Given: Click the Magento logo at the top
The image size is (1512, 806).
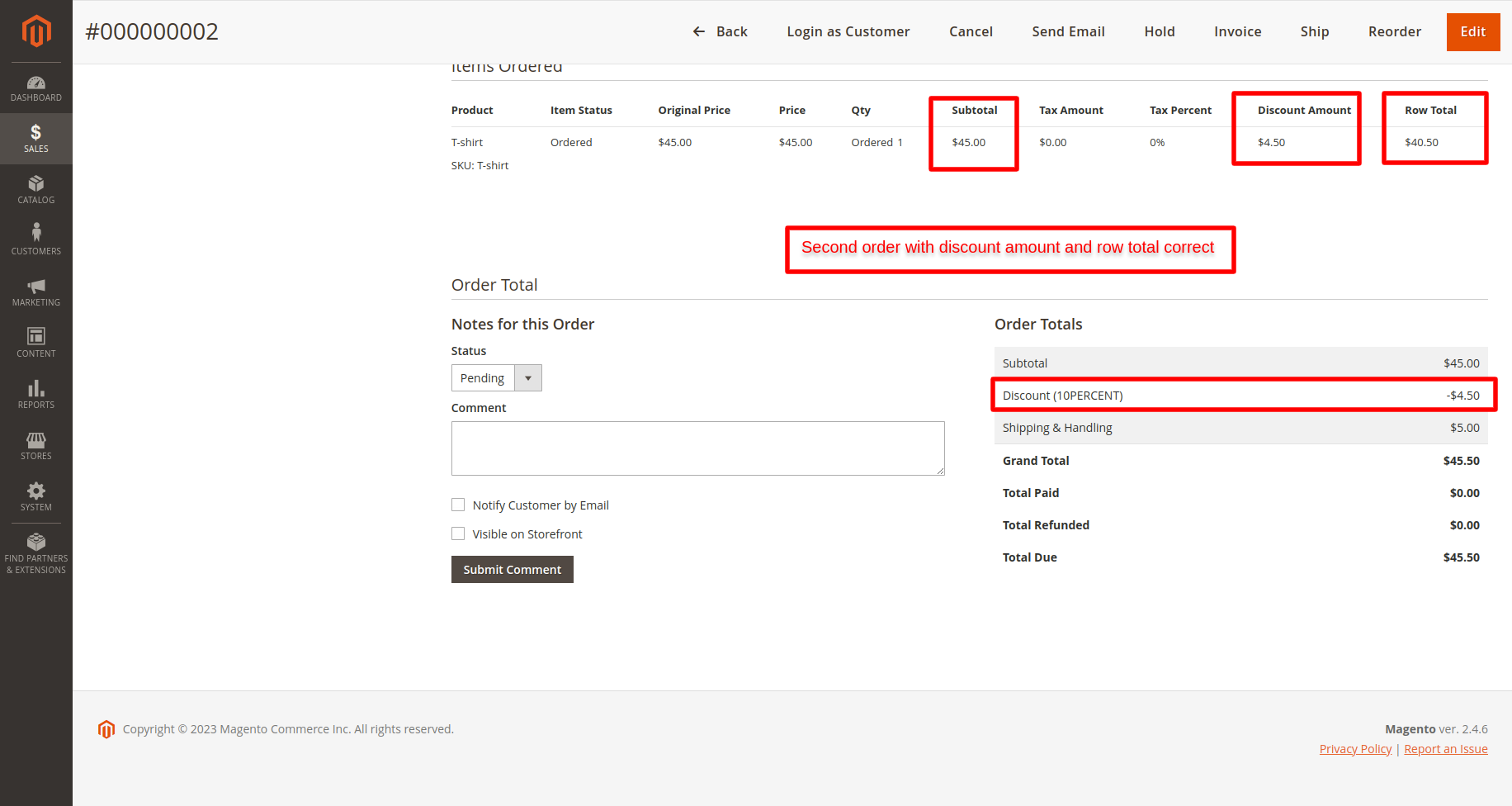Looking at the screenshot, I should pos(35,31).
